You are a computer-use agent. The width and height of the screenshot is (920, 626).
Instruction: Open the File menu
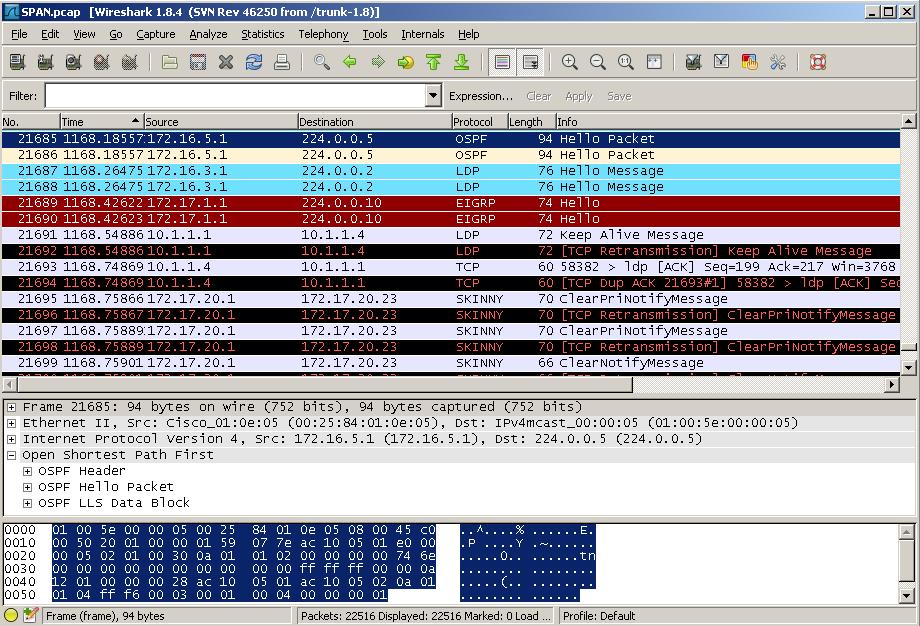point(19,34)
